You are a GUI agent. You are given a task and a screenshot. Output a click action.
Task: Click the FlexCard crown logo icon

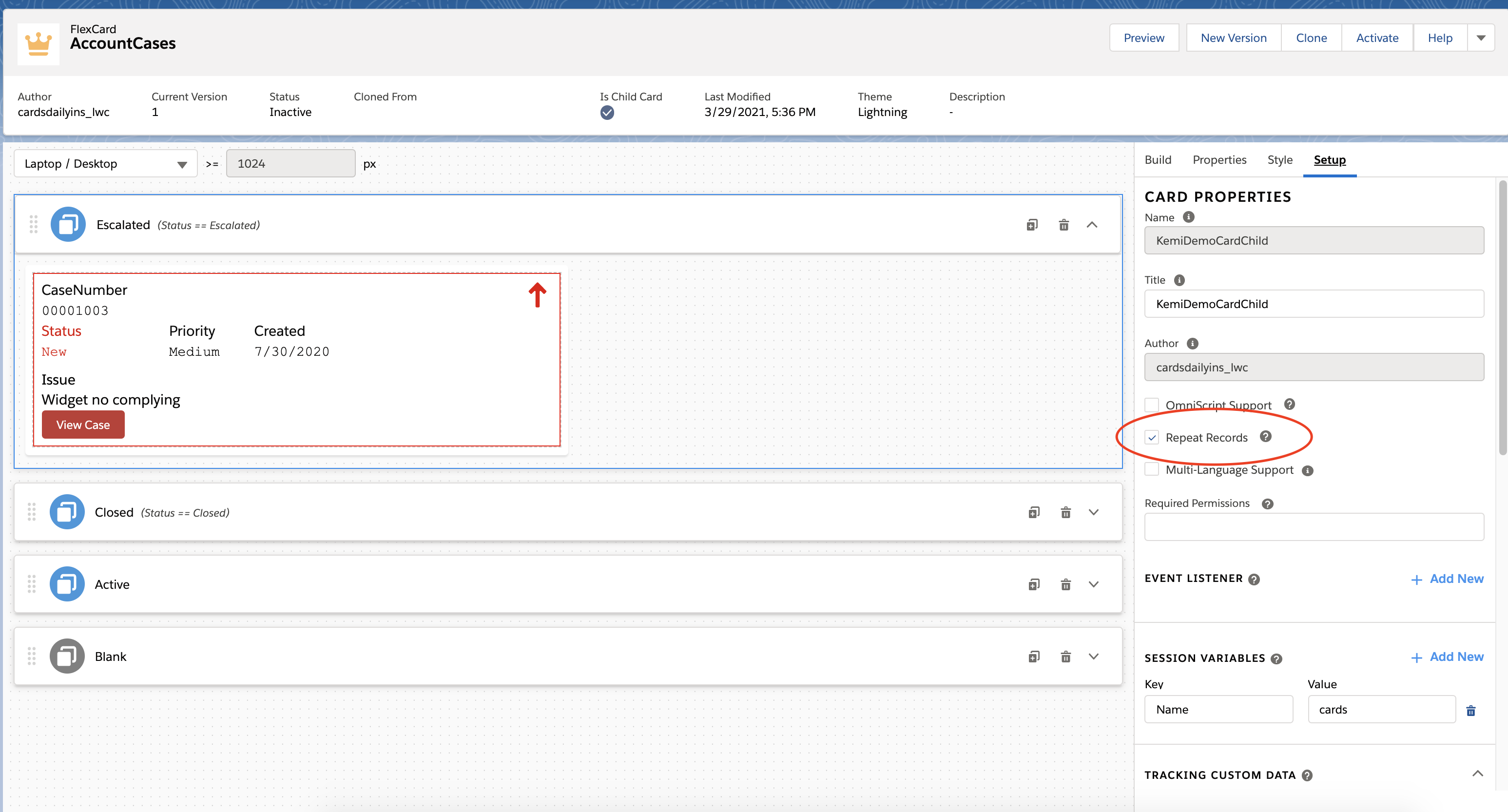39,44
